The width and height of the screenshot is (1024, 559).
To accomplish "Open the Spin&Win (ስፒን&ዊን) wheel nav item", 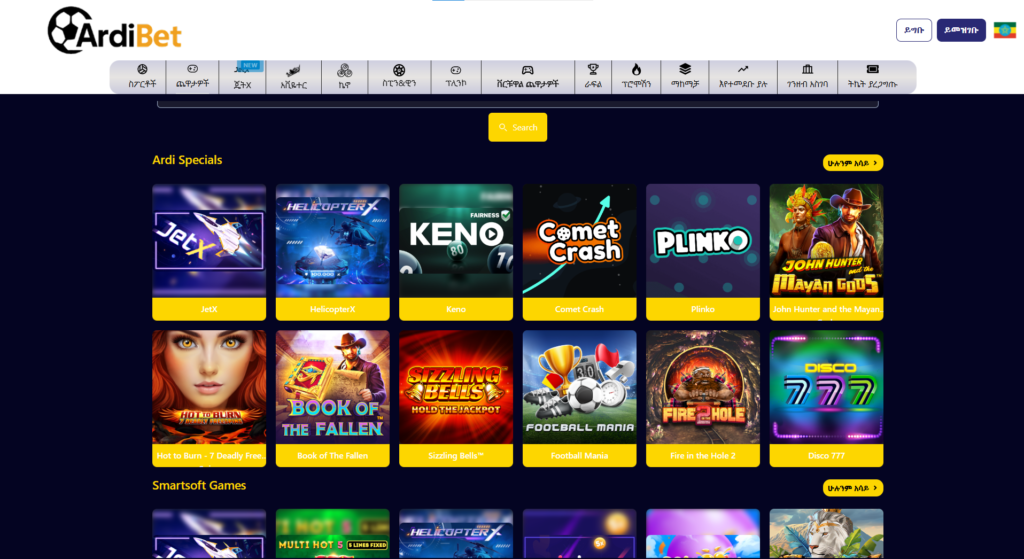I will pyautogui.click(x=399, y=77).
